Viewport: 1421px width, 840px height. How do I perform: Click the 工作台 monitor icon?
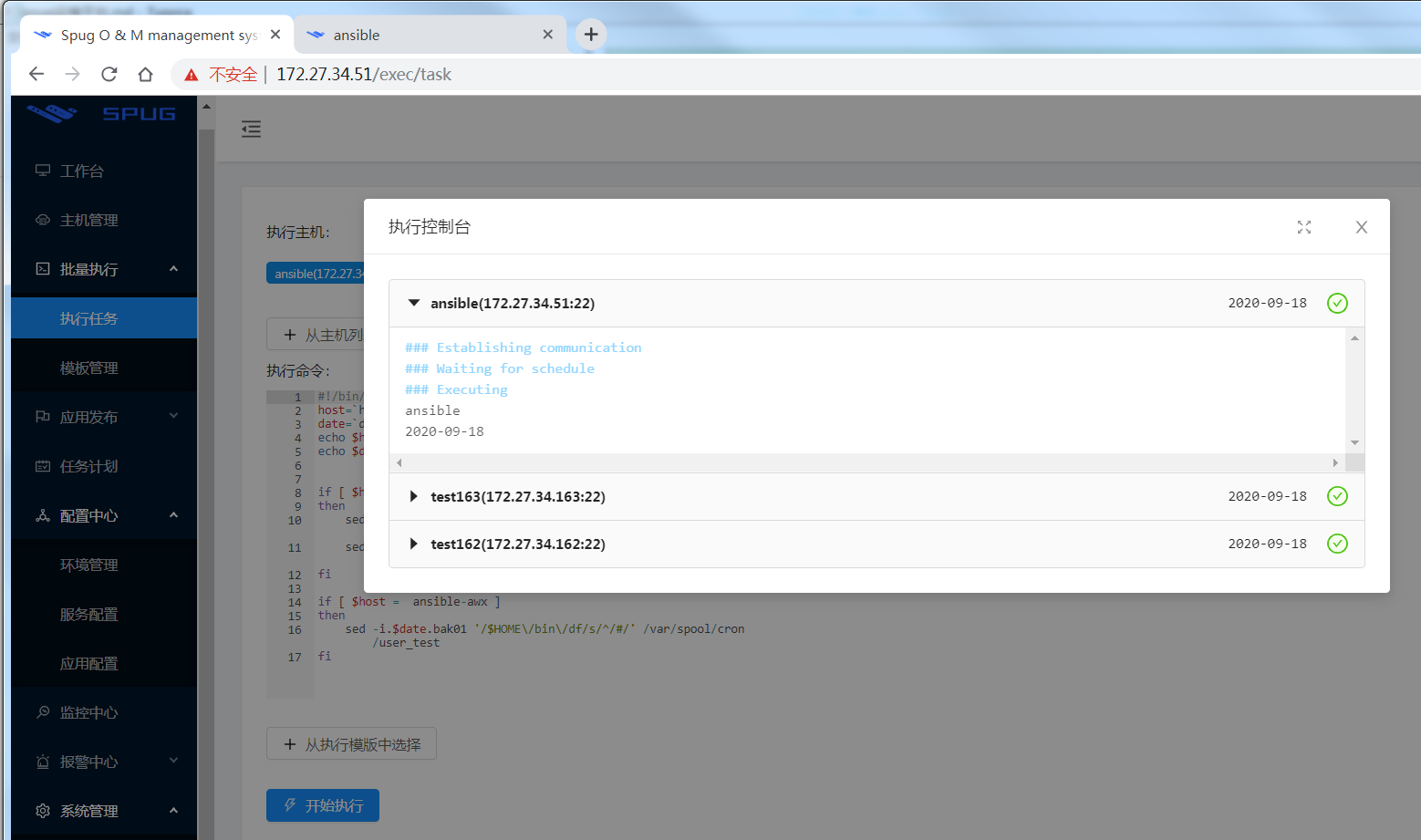tap(43, 171)
